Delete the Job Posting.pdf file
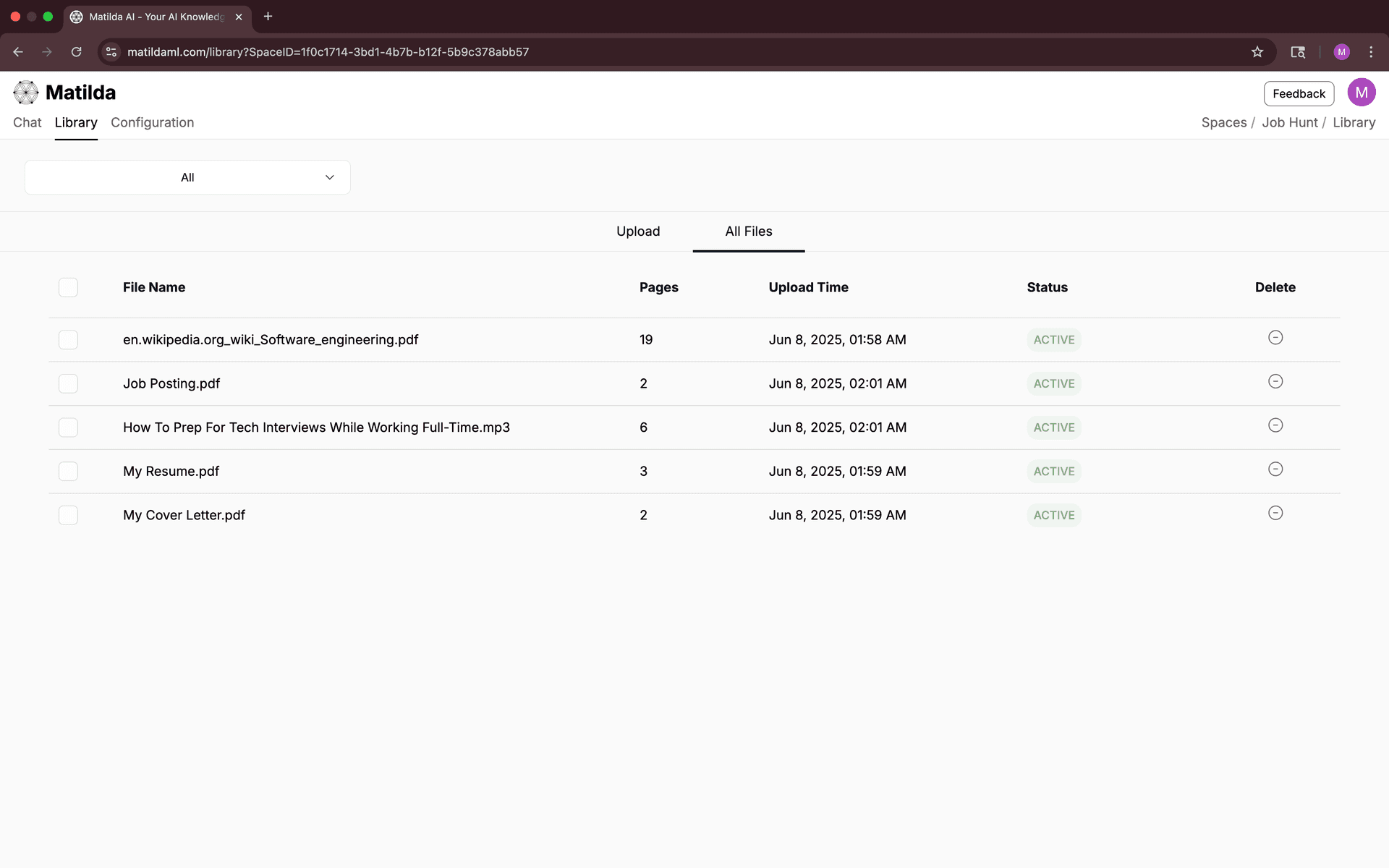Image resolution: width=1389 pixels, height=868 pixels. (x=1275, y=381)
